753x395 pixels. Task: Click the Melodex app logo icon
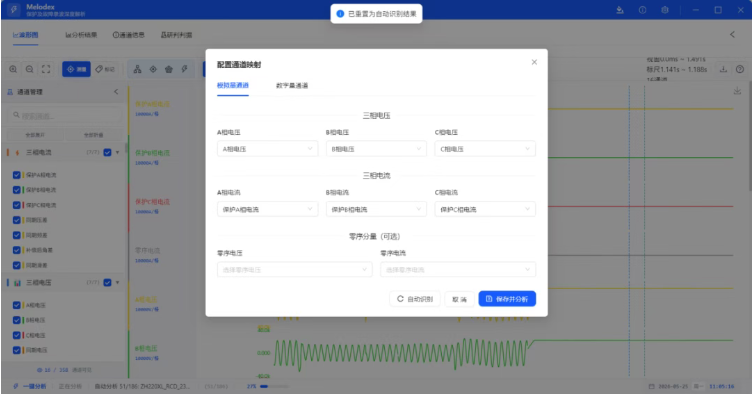click(x=13, y=10)
